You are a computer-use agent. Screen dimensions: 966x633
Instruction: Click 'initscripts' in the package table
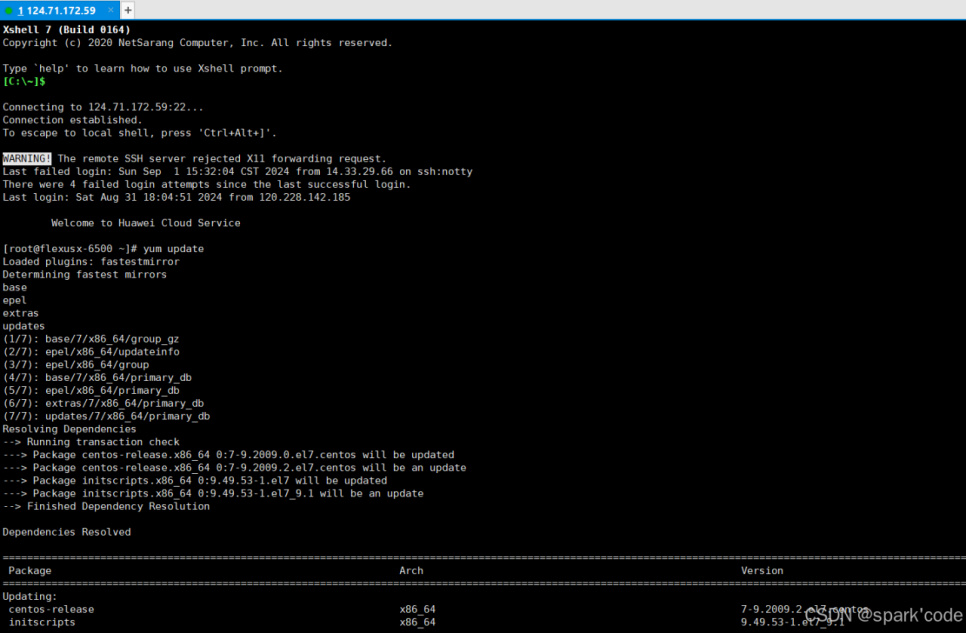click(x=42, y=623)
